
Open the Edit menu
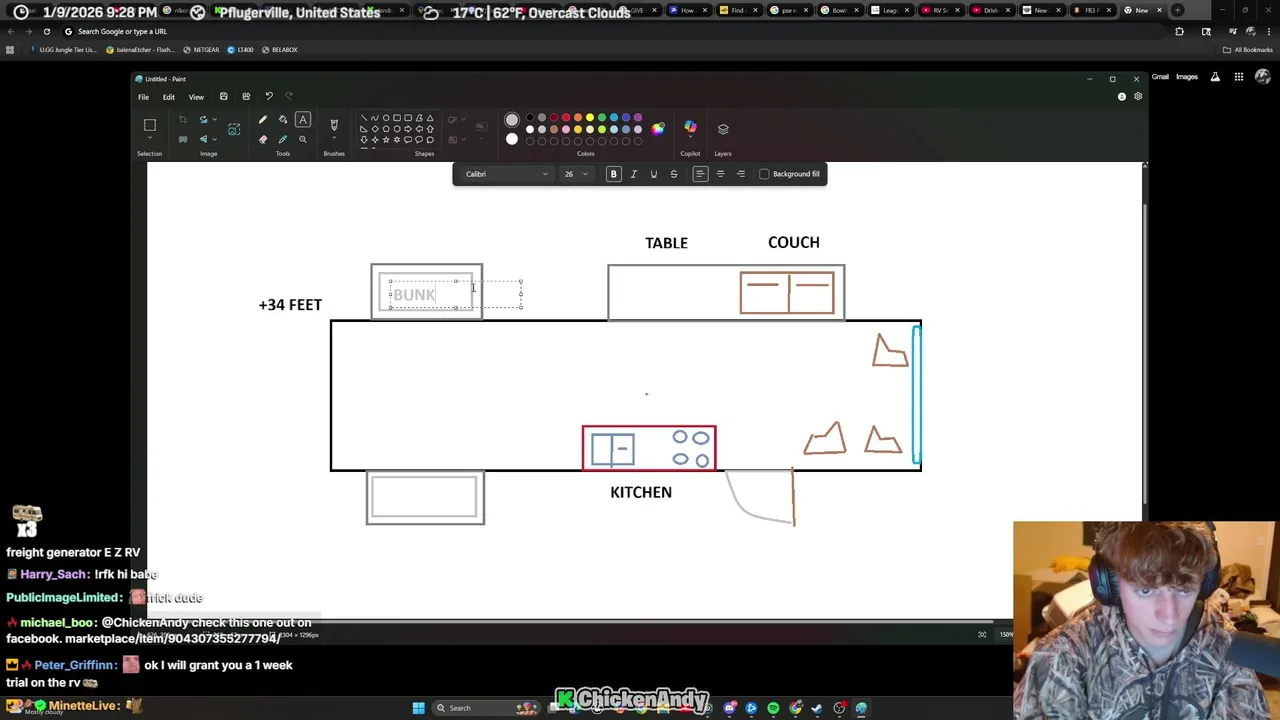coord(168,97)
